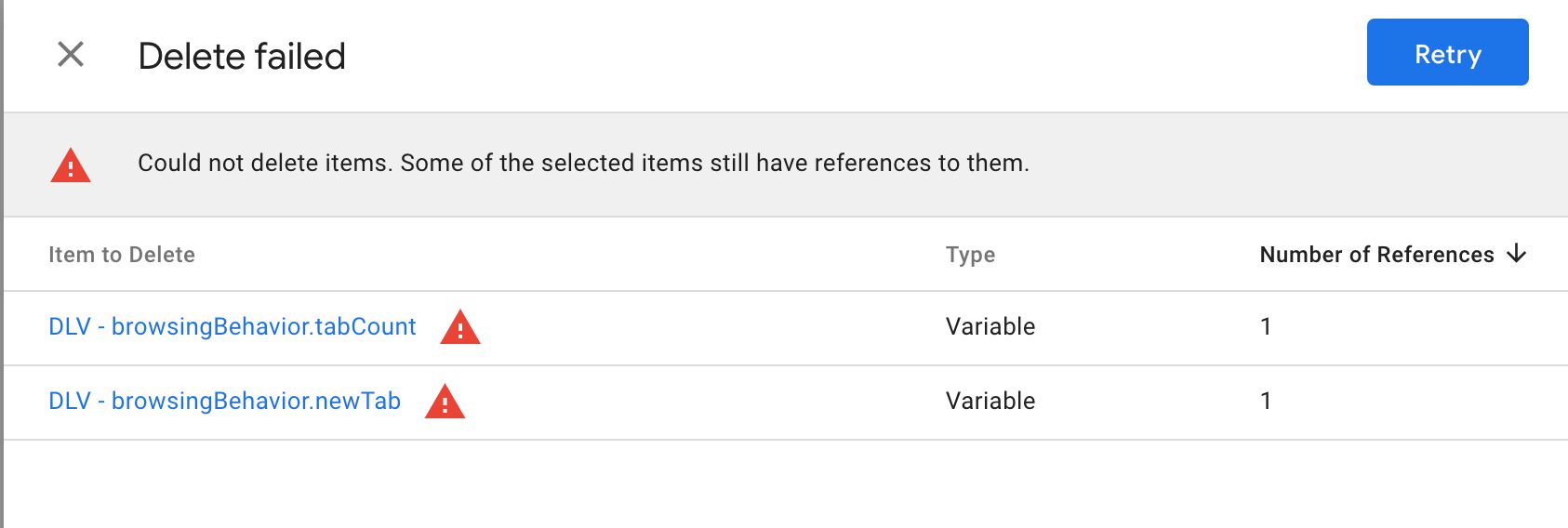This screenshot has height=528, width=1568.
Task: Toggle the descending sort arrow icon
Action: click(x=1516, y=254)
